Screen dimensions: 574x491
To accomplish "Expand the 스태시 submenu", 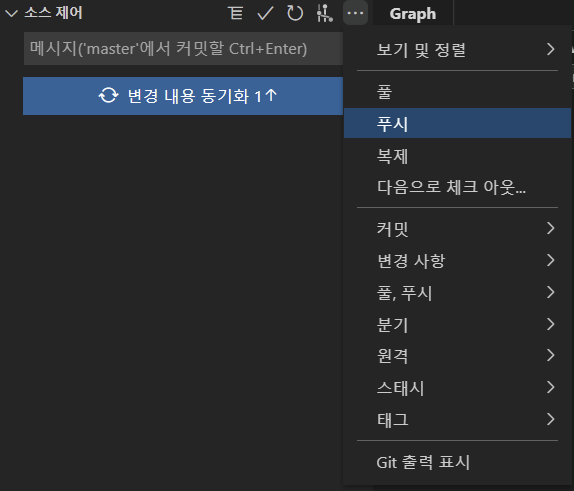I will (457, 388).
